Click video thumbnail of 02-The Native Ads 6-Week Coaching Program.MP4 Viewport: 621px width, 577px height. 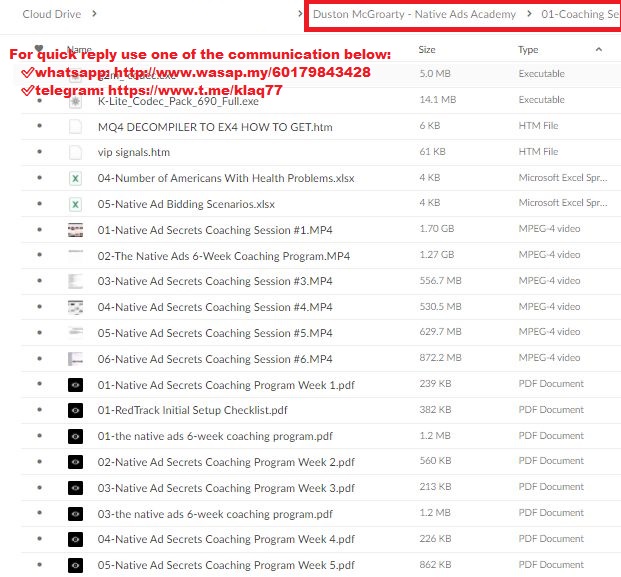[x=75, y=256]
